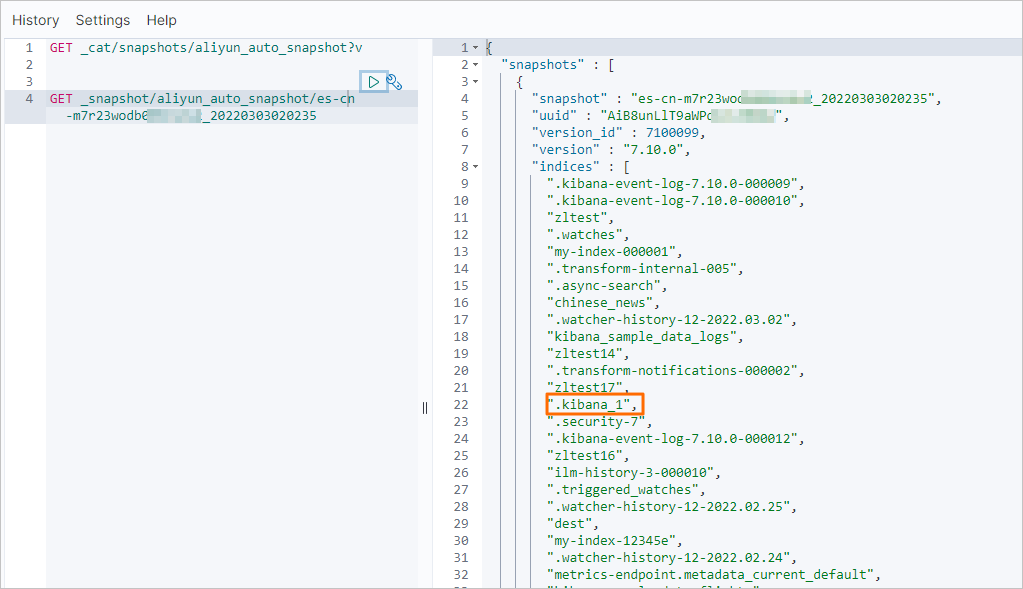Open the Help menu

[161, 20]
